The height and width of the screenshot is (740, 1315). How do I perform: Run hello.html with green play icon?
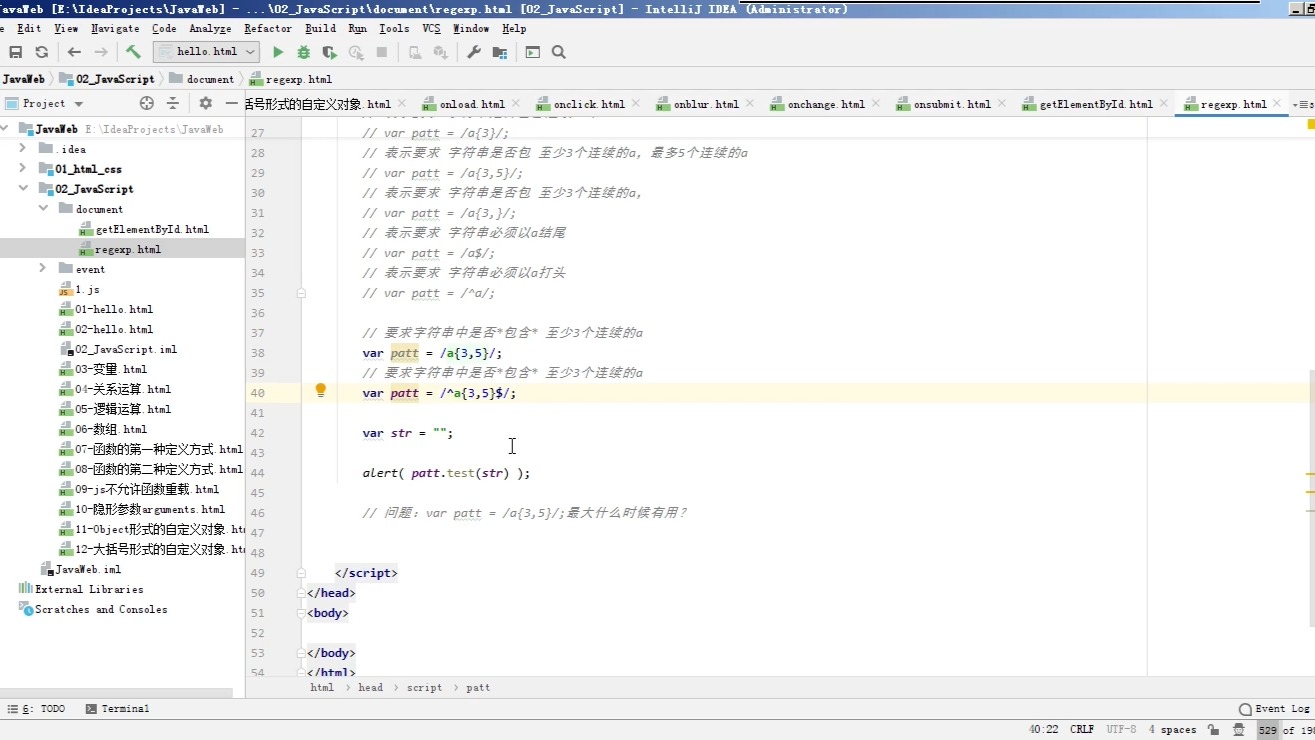pos(278,52)
